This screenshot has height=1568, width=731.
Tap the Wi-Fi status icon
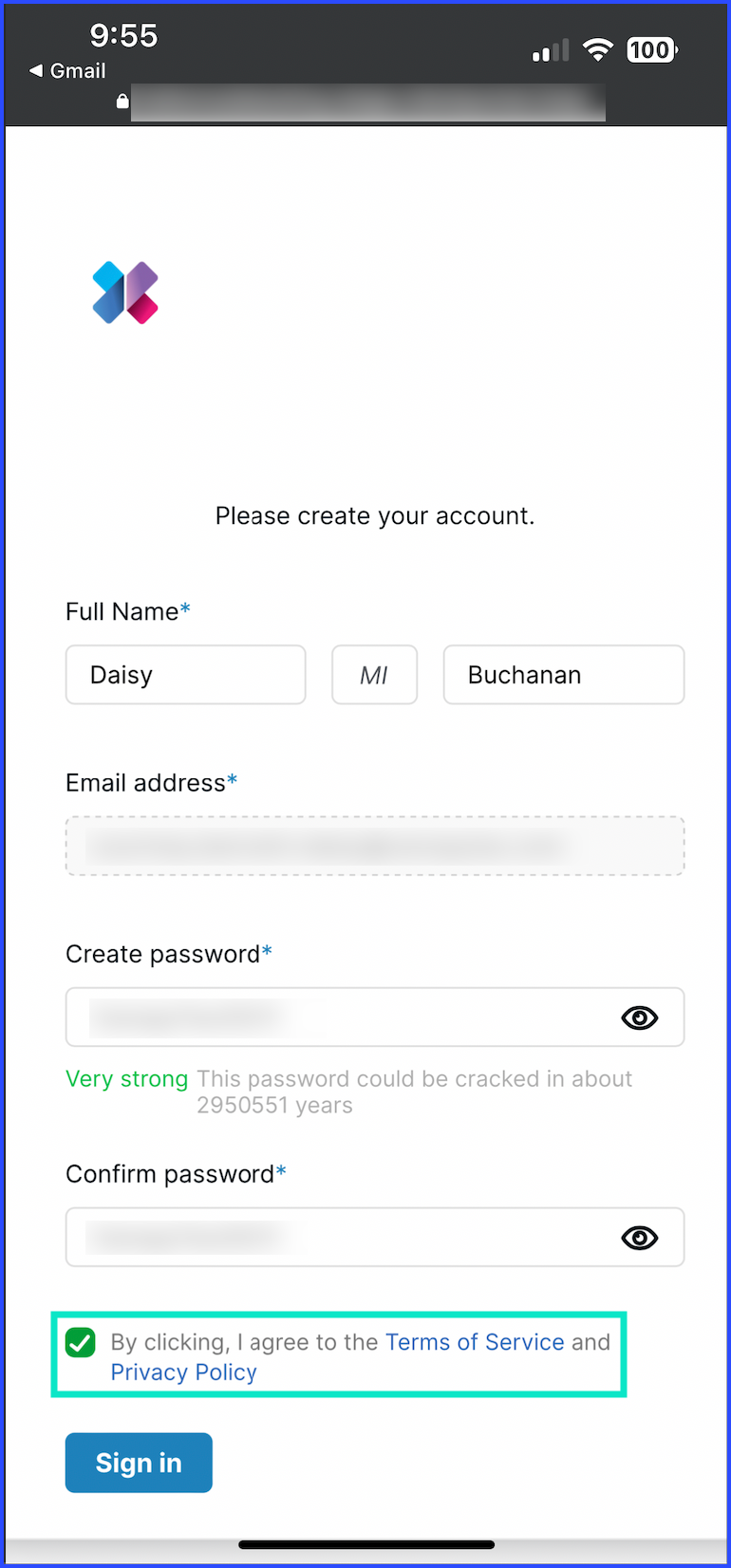[x=597, y=50]
